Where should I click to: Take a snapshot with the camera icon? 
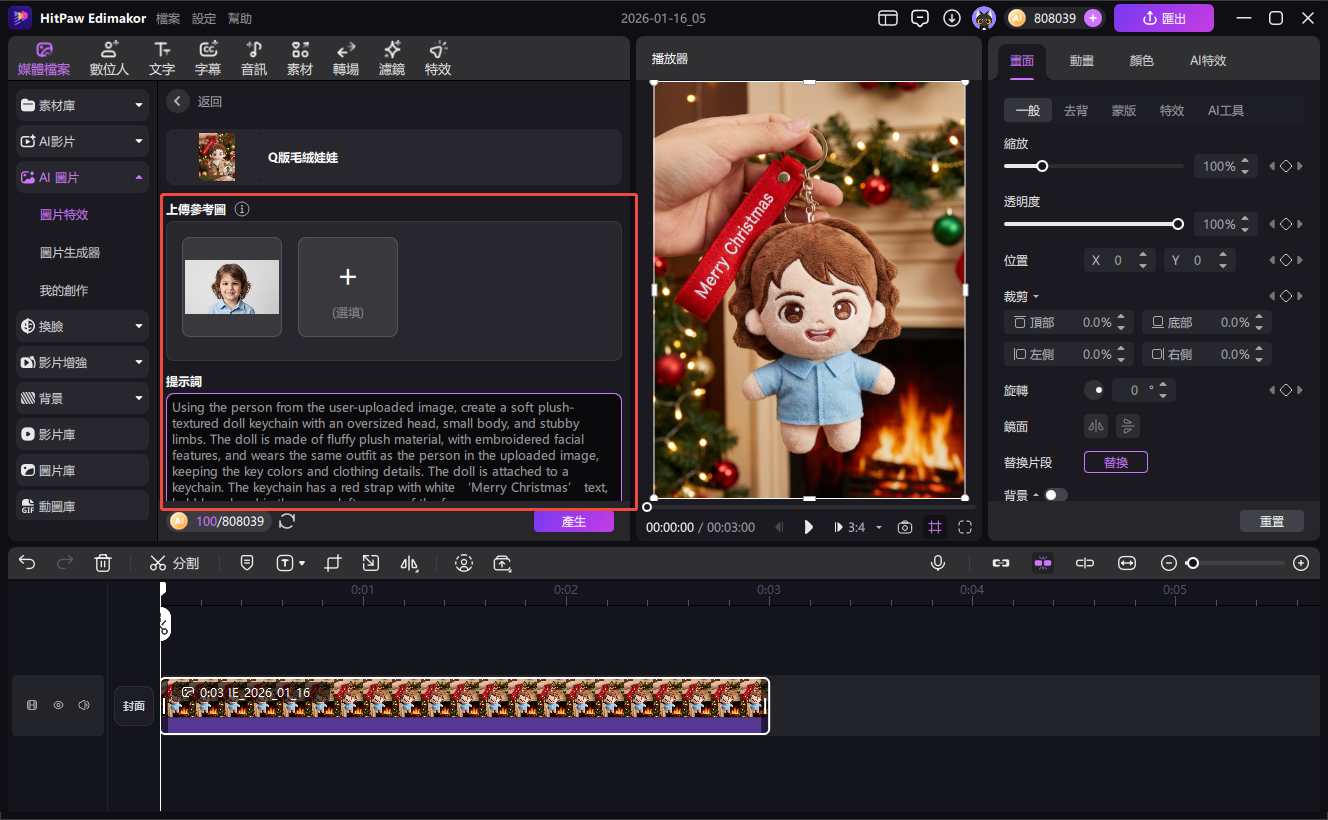click(905, 527)
